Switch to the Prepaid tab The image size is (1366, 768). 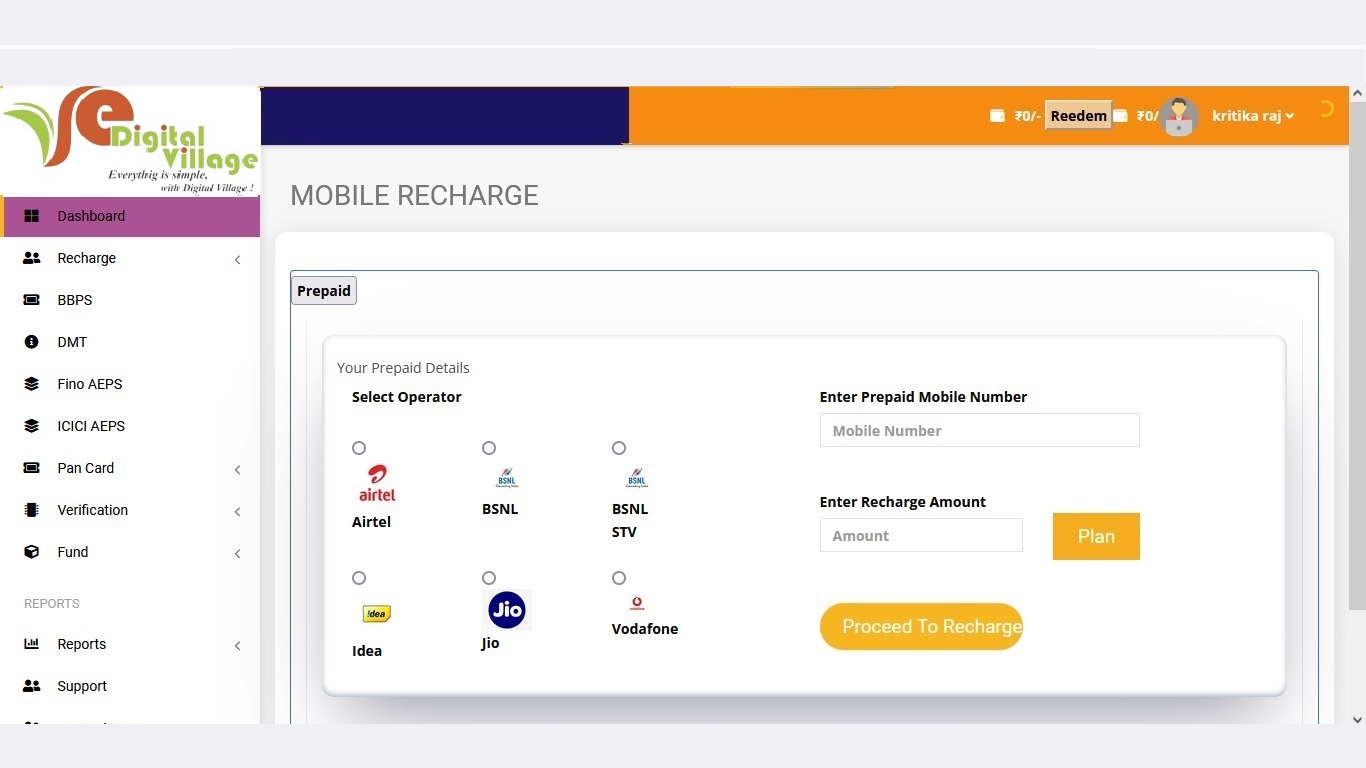(324, 291)
